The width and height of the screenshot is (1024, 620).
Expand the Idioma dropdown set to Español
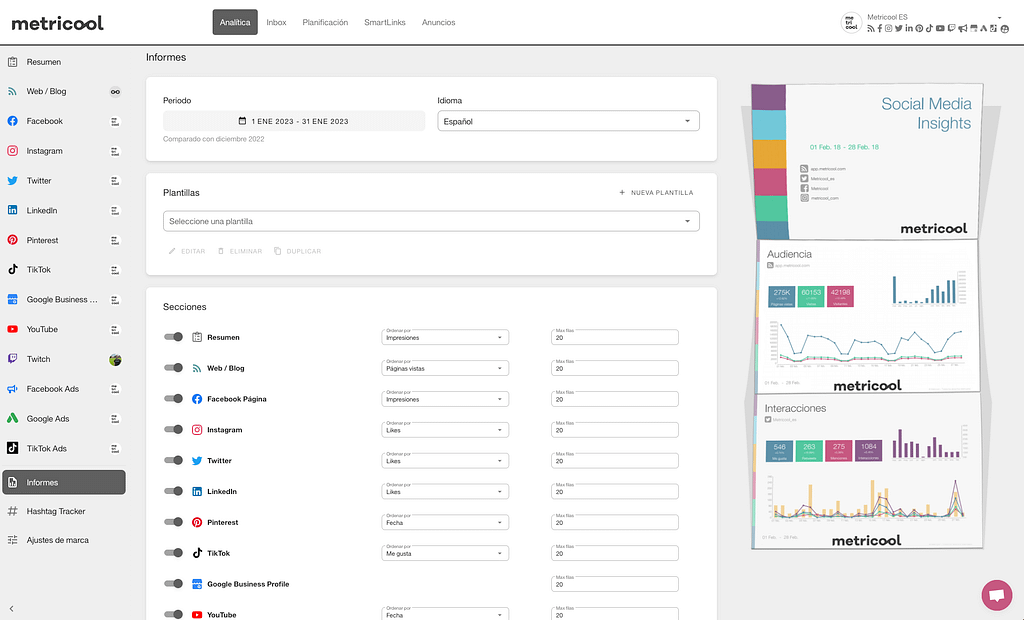coord(568,121)
